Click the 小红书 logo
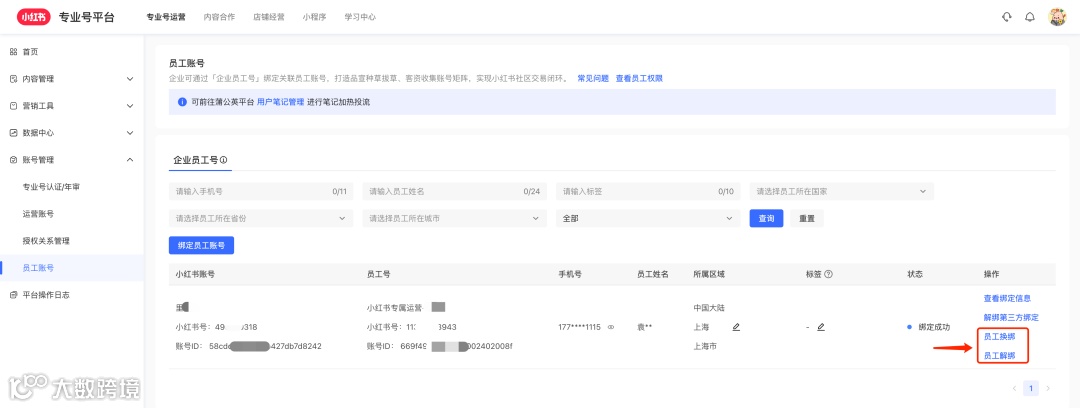Viewport: 1080px width, 408px height. [x=34, y=17]
